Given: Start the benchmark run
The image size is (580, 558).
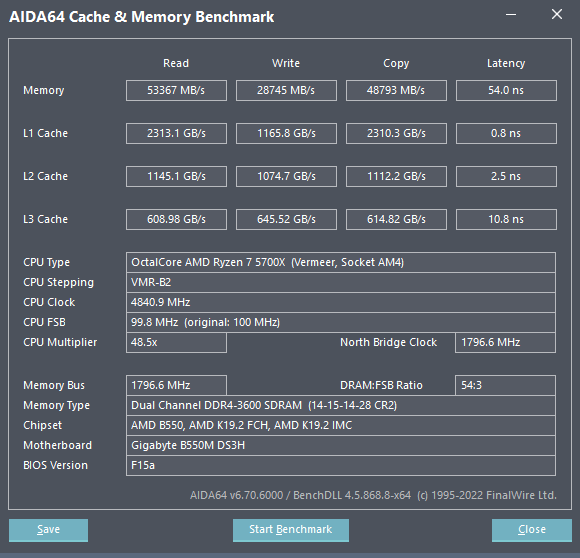Looking at the screenshot, I should [291, 530].
